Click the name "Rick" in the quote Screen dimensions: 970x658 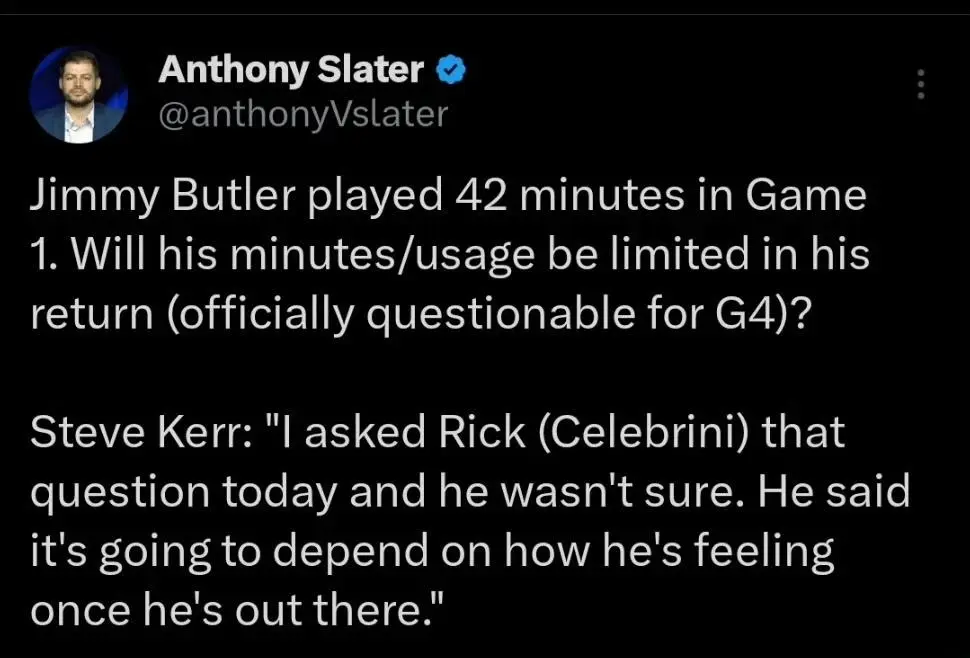click(x=482, y=433)
